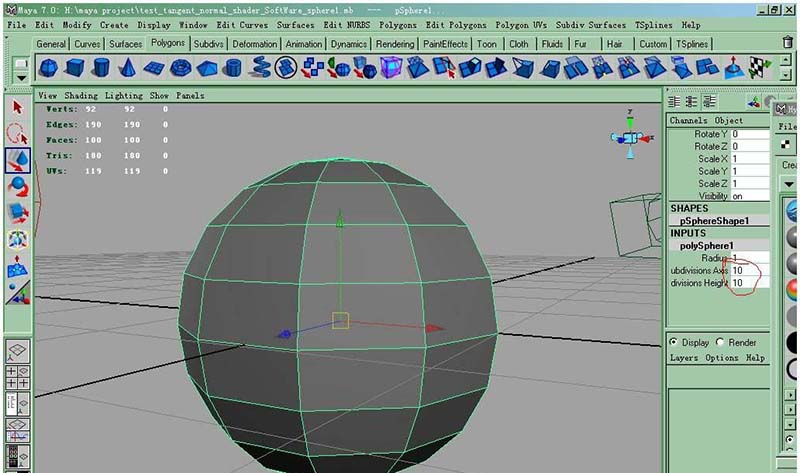Open the Options menu in layer editor
The height and width of the screenshot is (473, 800).
[722, 358]
